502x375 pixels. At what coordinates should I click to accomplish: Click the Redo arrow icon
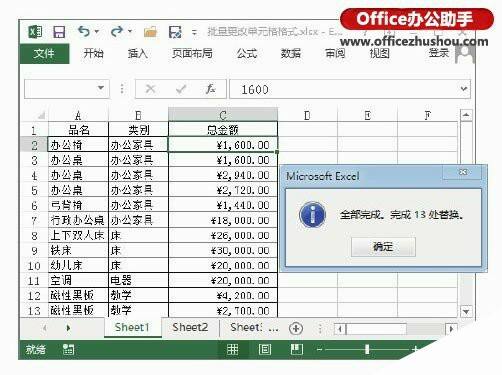point(117,32)
